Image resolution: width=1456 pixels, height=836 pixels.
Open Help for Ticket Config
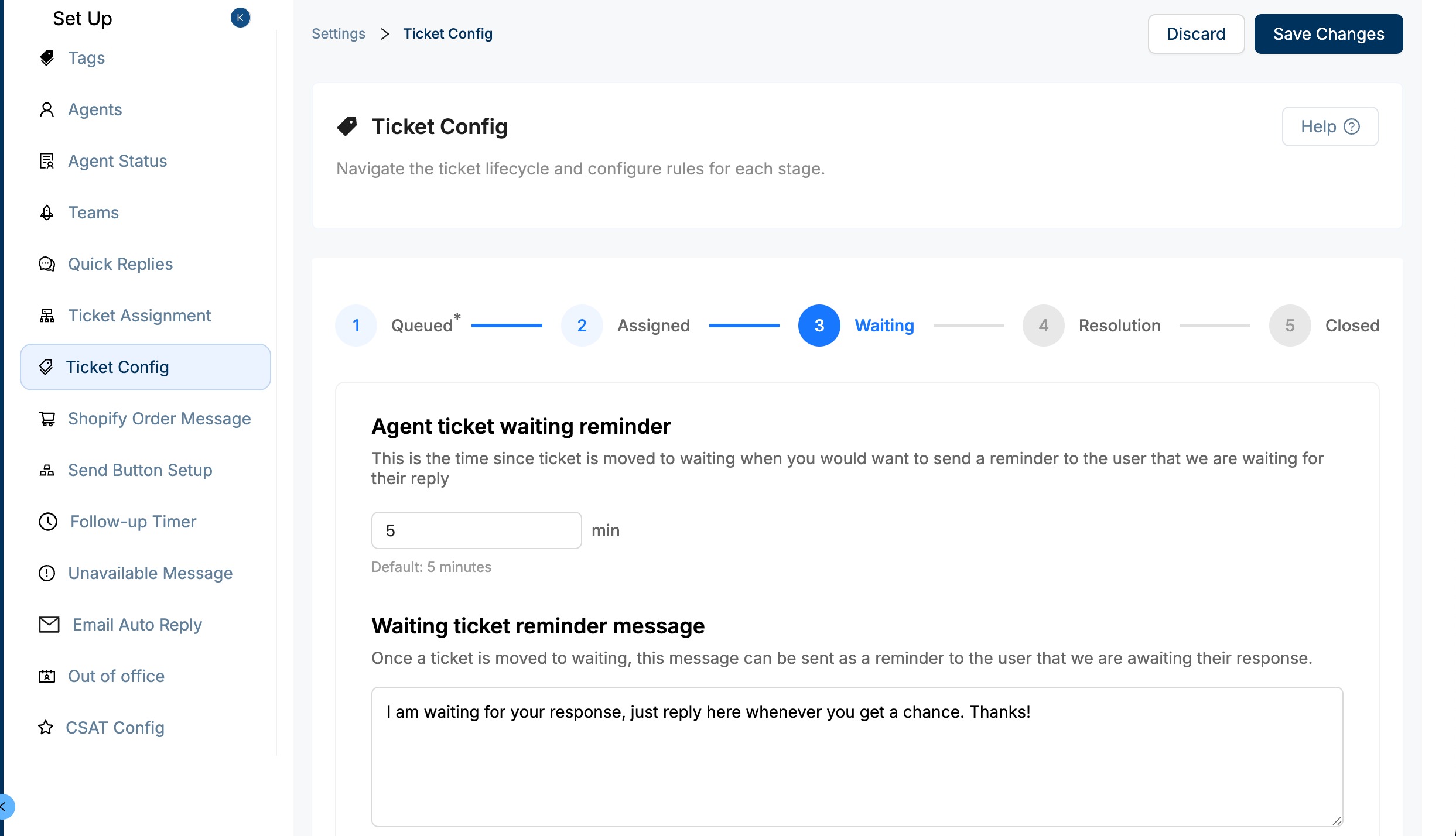point(1329,126)
